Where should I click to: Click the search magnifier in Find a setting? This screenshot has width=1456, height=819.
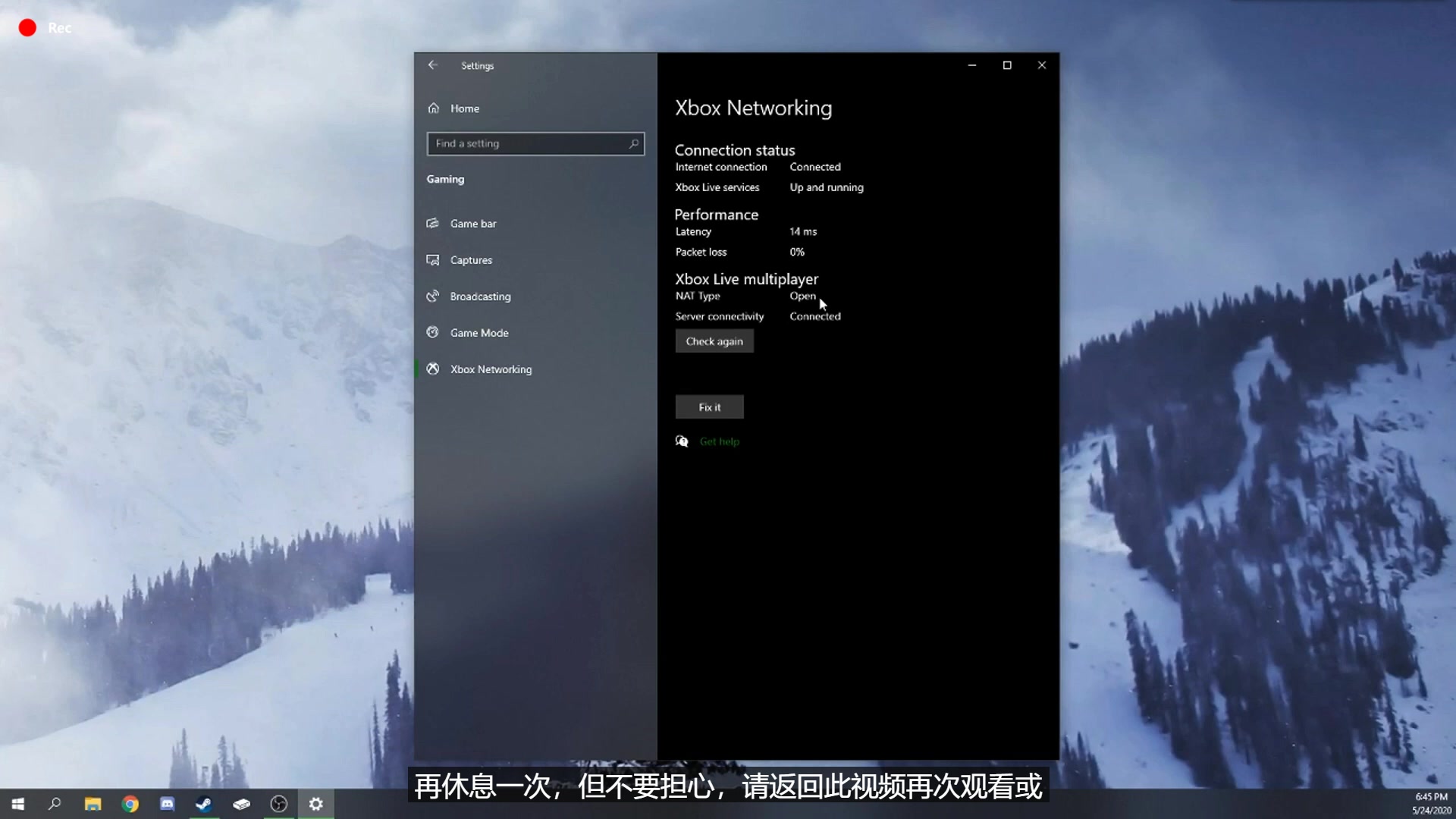(x=633, y=143)
